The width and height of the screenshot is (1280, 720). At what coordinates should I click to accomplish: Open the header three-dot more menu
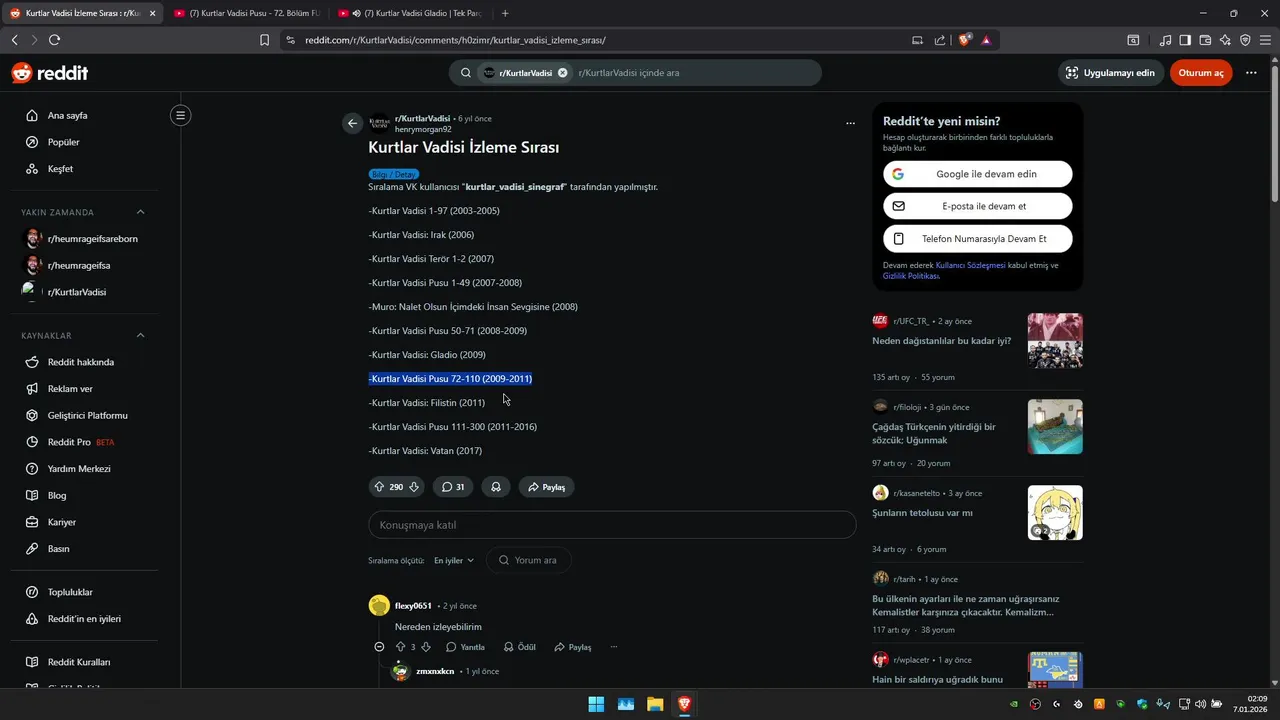(x=1251, y=73)
